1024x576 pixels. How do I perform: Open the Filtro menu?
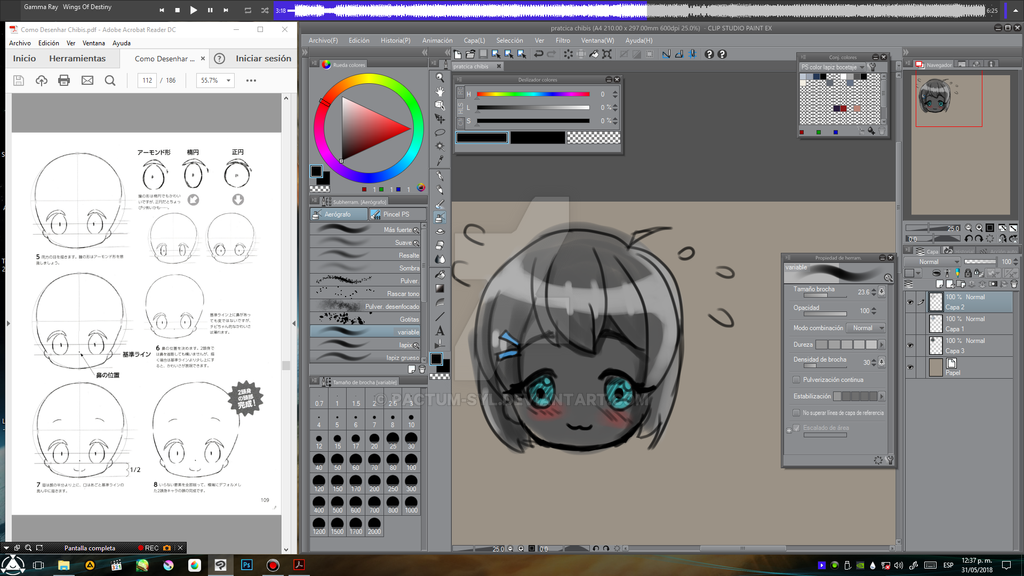tap(562, 40)
